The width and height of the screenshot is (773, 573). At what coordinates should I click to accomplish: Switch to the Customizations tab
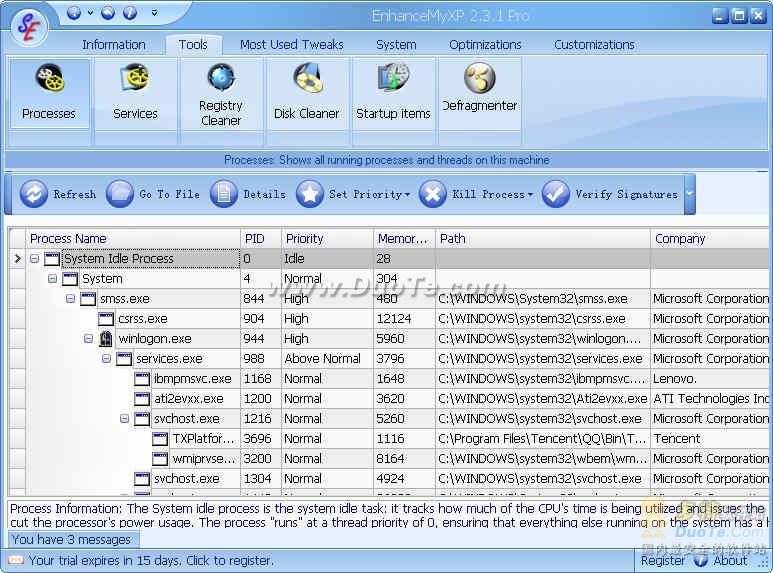coord(594,45)
